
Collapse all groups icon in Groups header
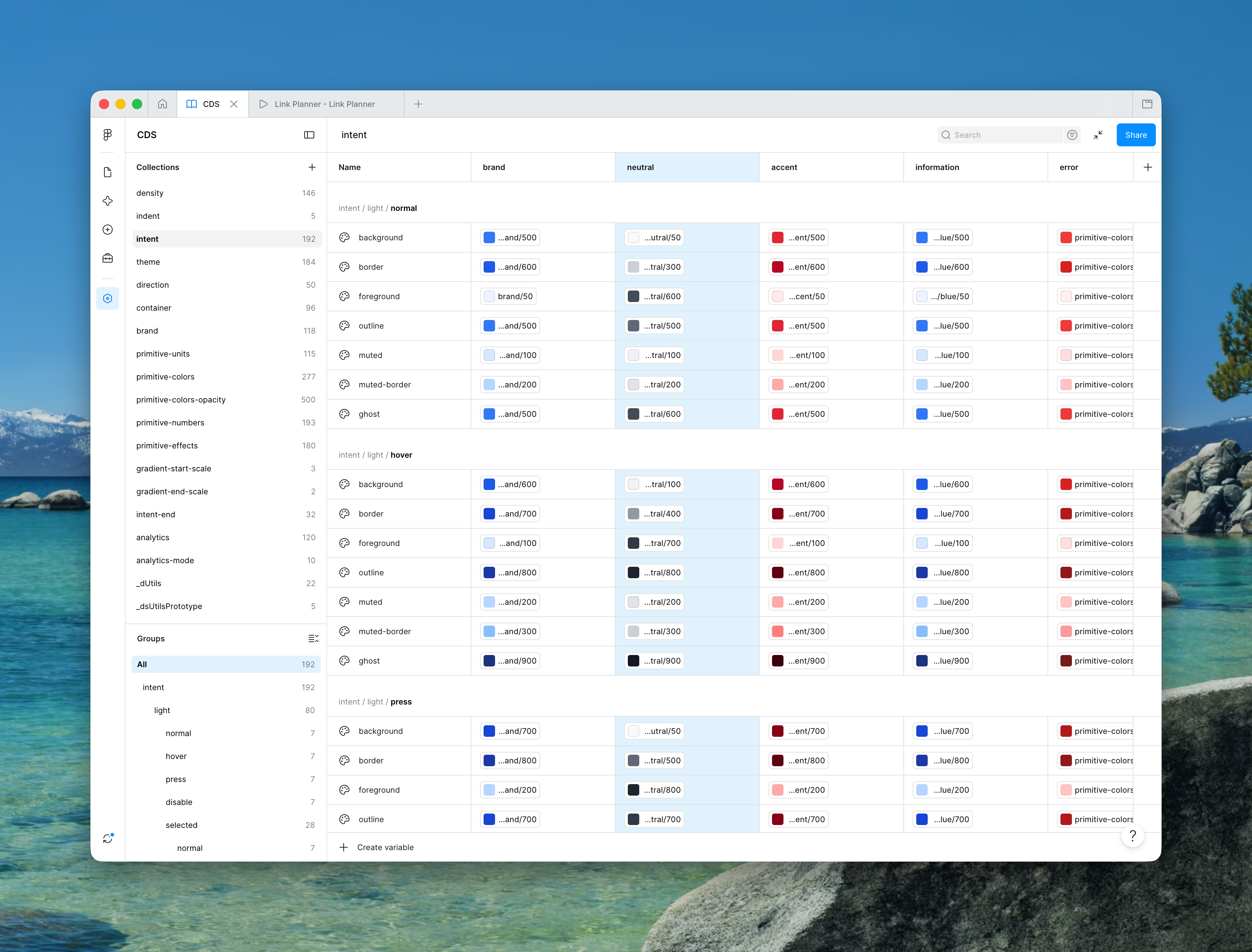coord(313,638)
